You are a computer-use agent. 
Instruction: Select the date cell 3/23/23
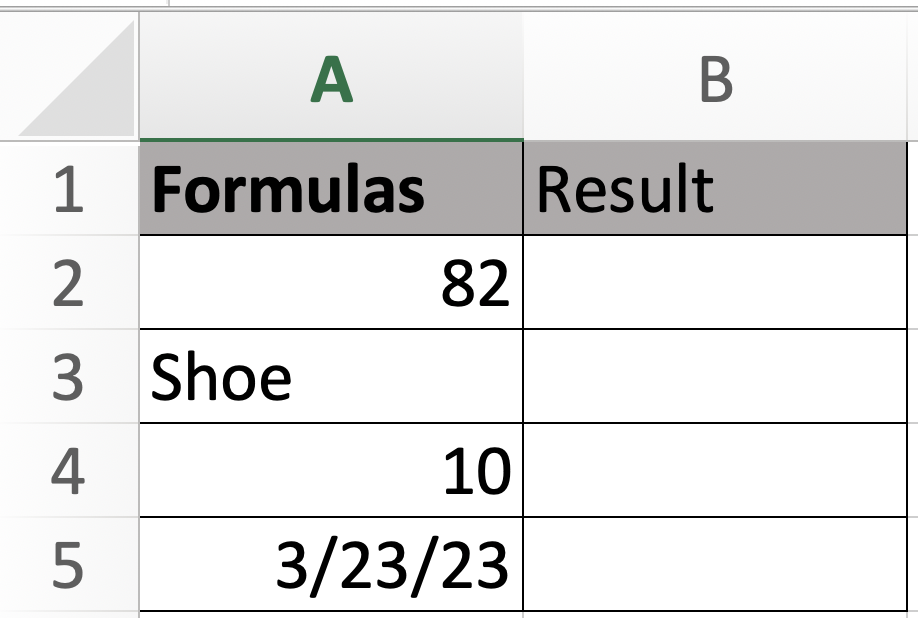click(x=331, y=565)
